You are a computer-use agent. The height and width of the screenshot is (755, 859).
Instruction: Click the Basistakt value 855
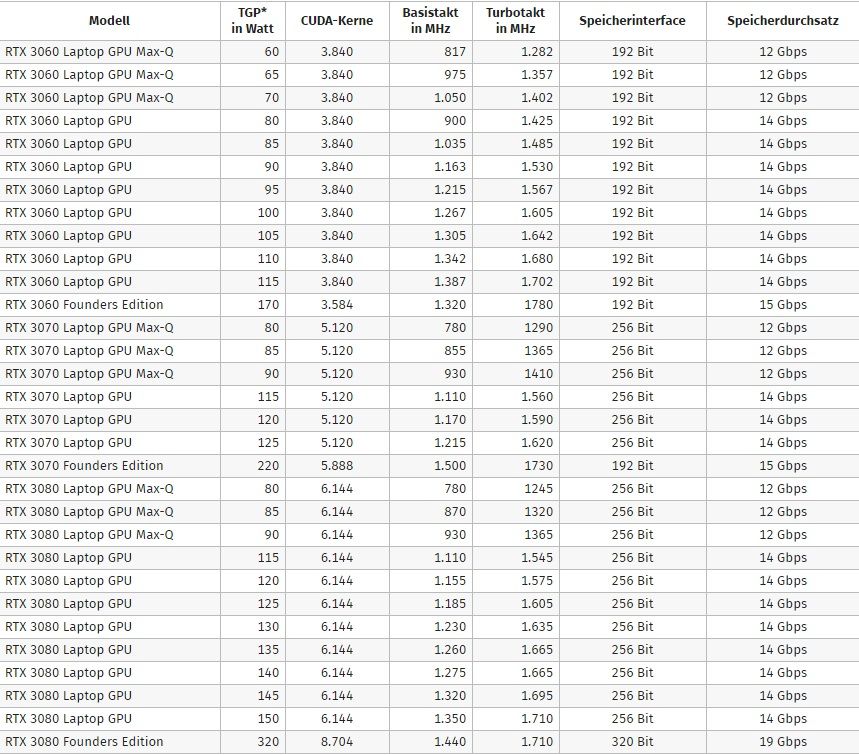pos(455,351)
